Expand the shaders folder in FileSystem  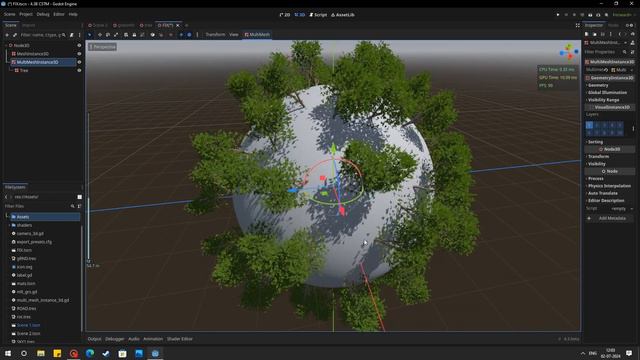10,225
